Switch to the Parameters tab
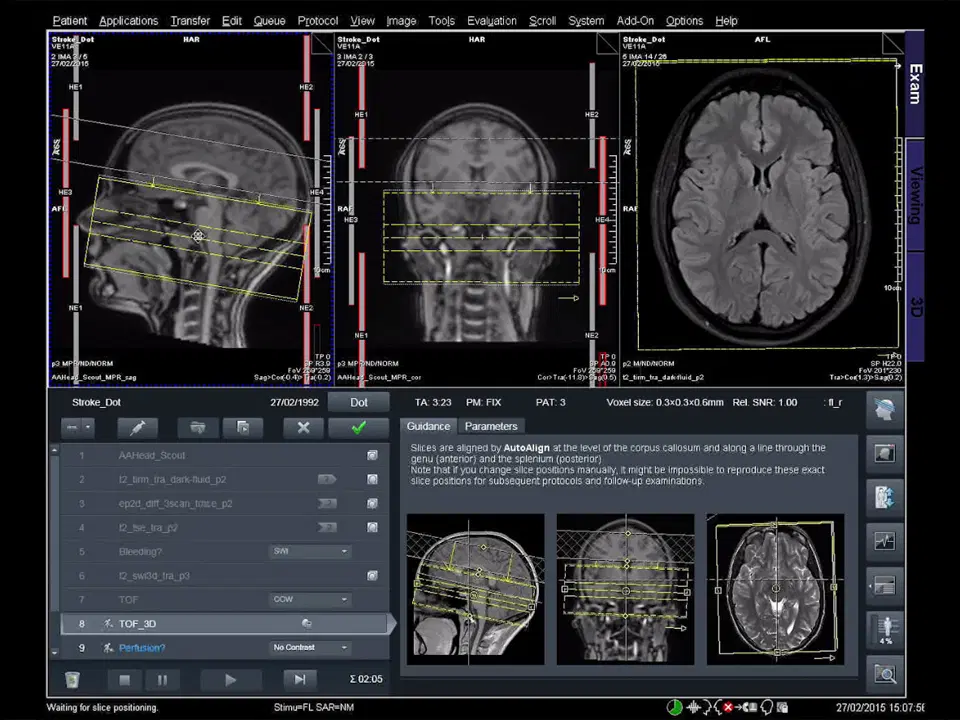 point(491,426)
